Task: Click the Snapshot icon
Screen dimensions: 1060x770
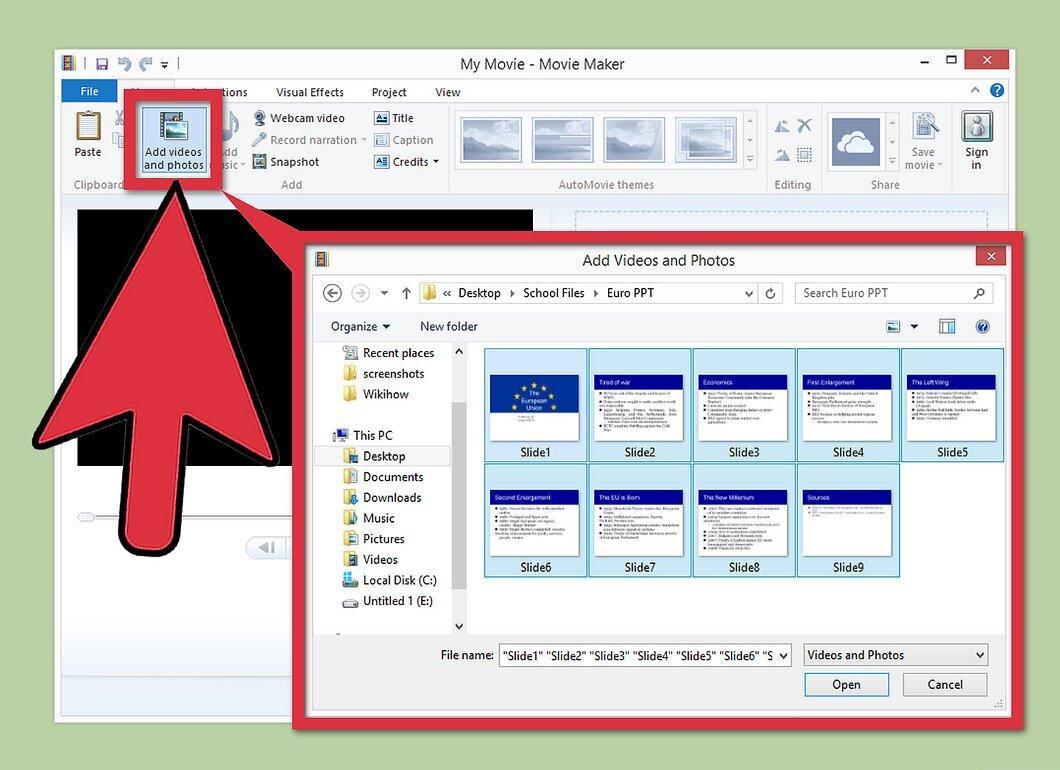Action: coord(259,162)
